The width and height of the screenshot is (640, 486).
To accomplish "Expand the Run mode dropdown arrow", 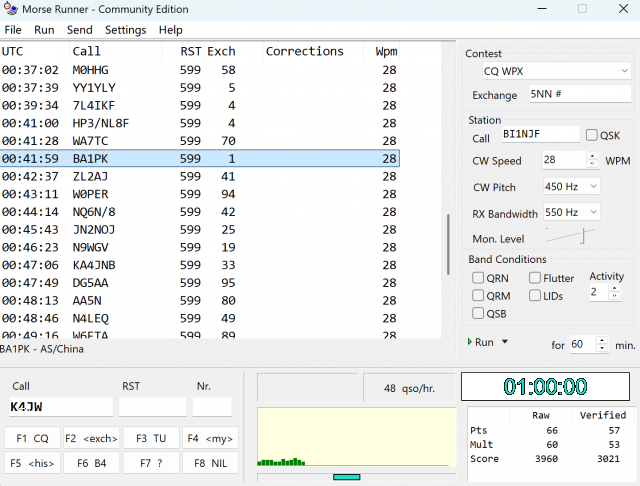I will [505, 342].
